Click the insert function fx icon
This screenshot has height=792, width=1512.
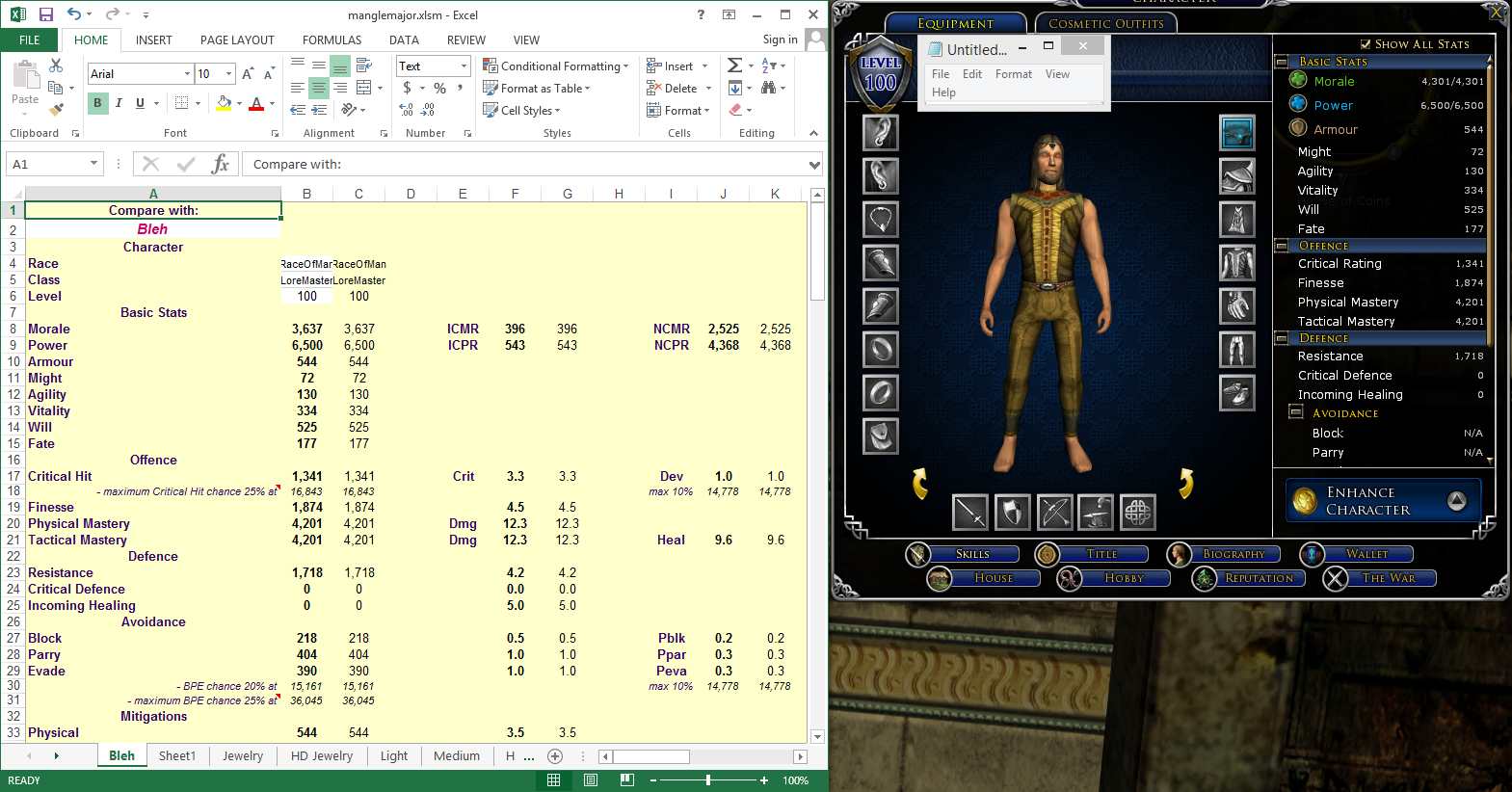221,164
